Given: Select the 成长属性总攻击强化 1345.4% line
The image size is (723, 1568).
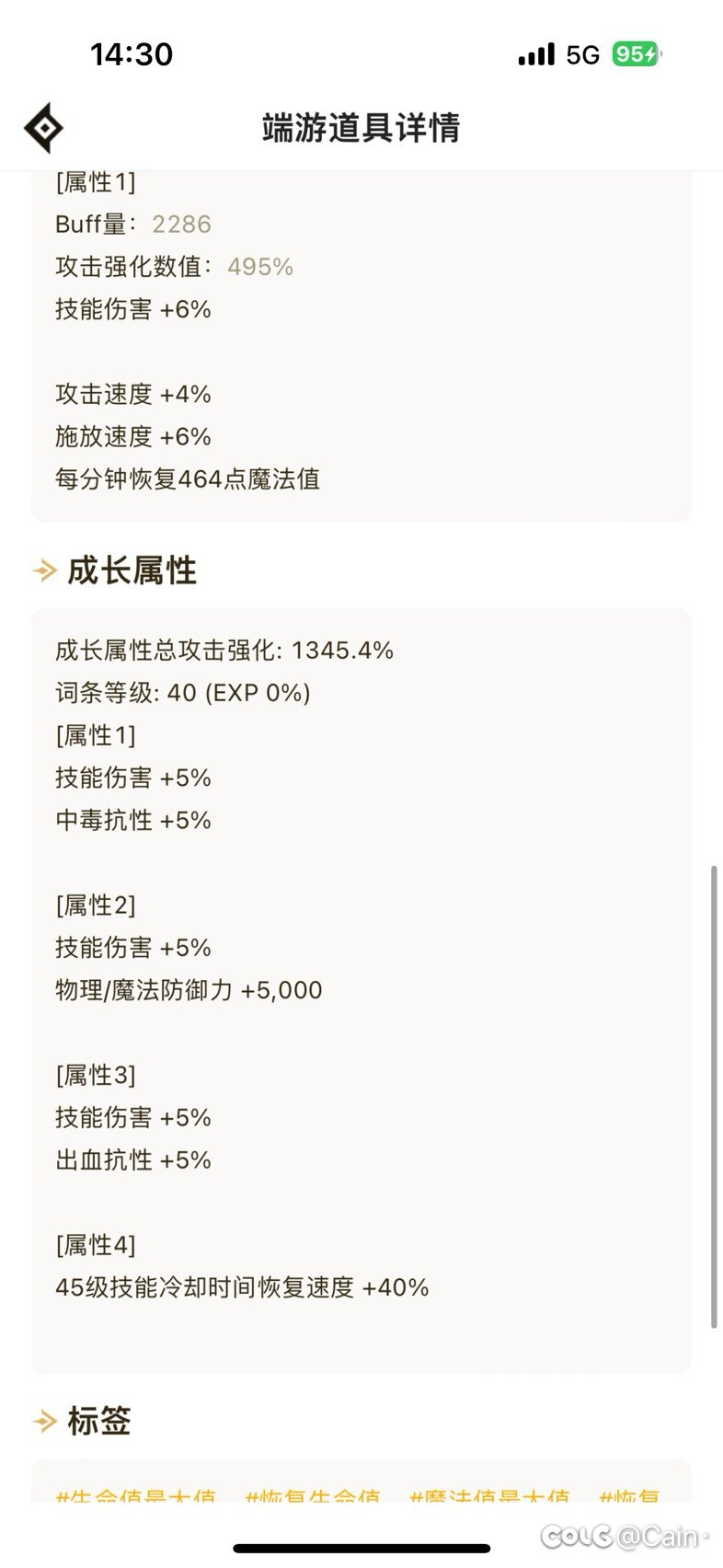Looking at the screenshot, I should [x=224, y=651].
